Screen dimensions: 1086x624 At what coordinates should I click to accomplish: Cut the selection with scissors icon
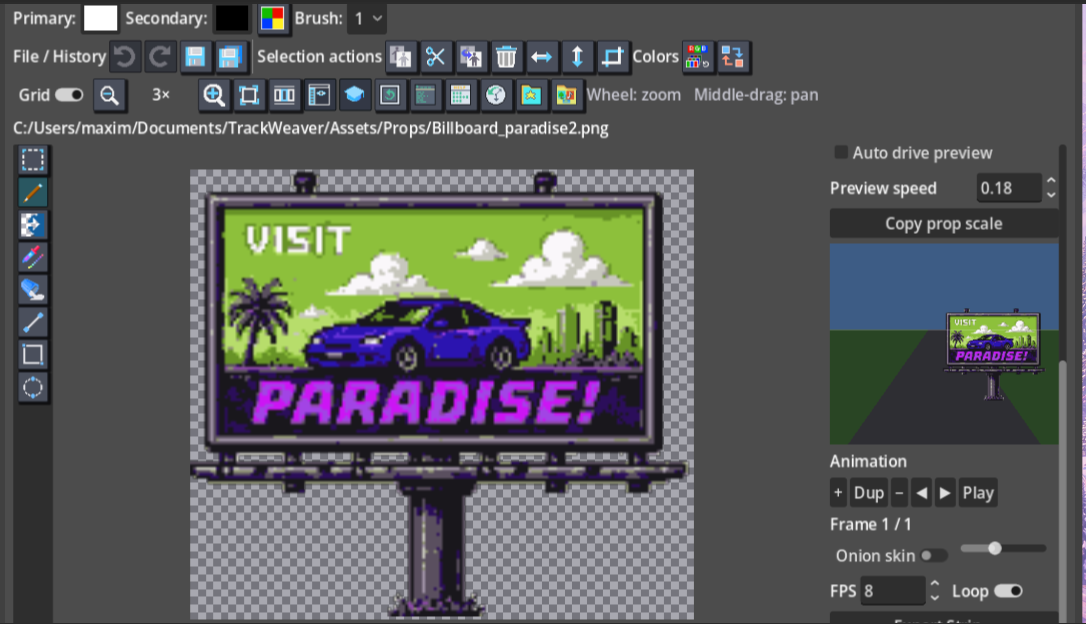[436, 57]
